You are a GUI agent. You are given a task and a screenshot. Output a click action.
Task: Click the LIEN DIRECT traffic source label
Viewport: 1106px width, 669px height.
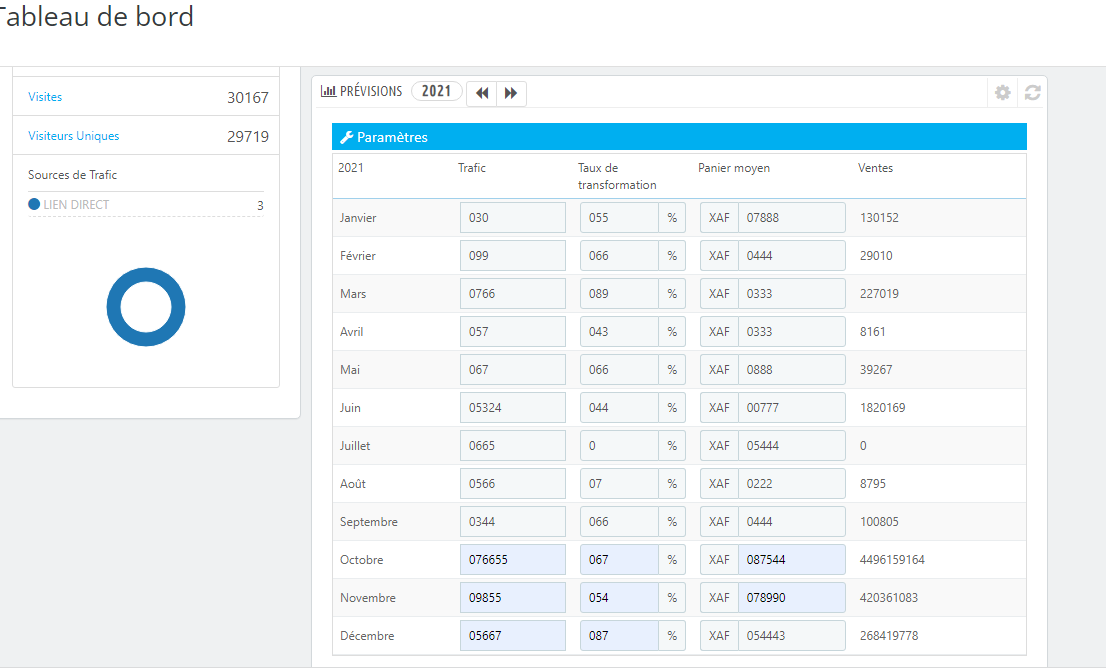[76, 205]
